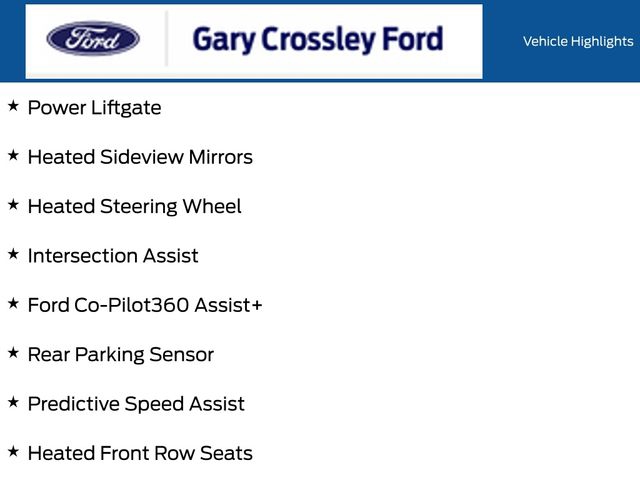Select the Heated Steering Wheel item

pos(134,207)
